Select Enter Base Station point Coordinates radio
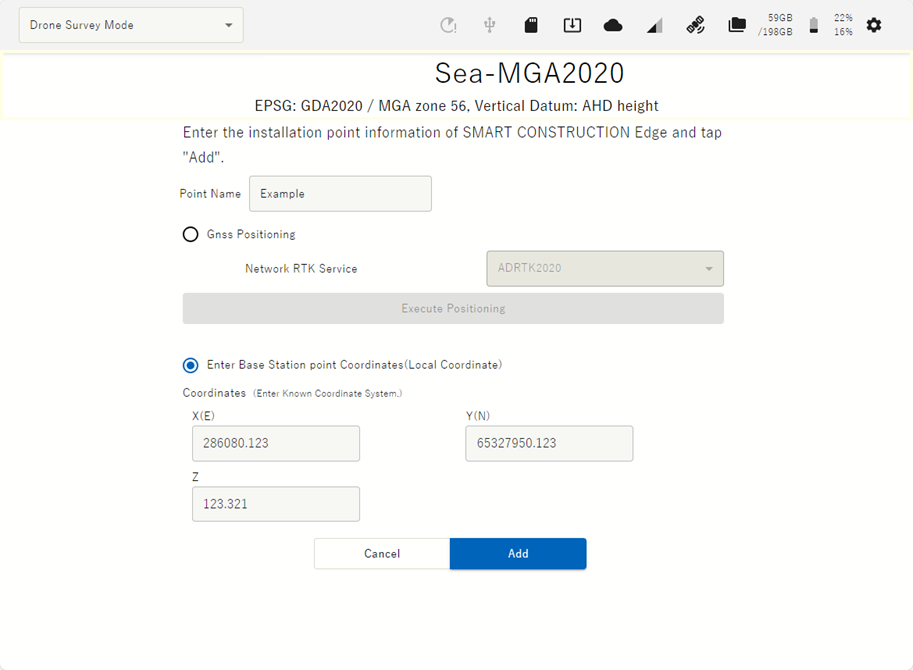 coord(190,365)
